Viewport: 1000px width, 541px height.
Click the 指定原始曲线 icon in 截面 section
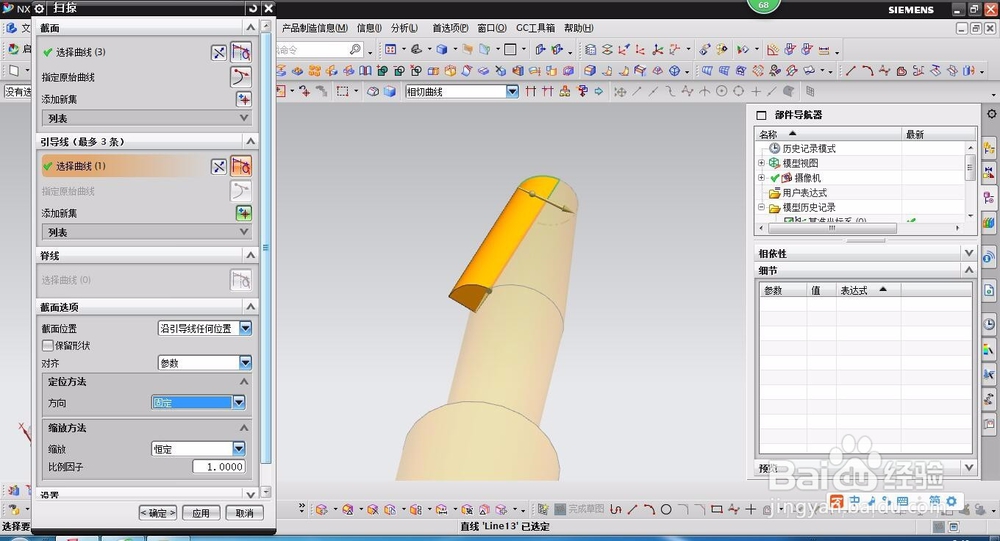(x=240, y=77)
